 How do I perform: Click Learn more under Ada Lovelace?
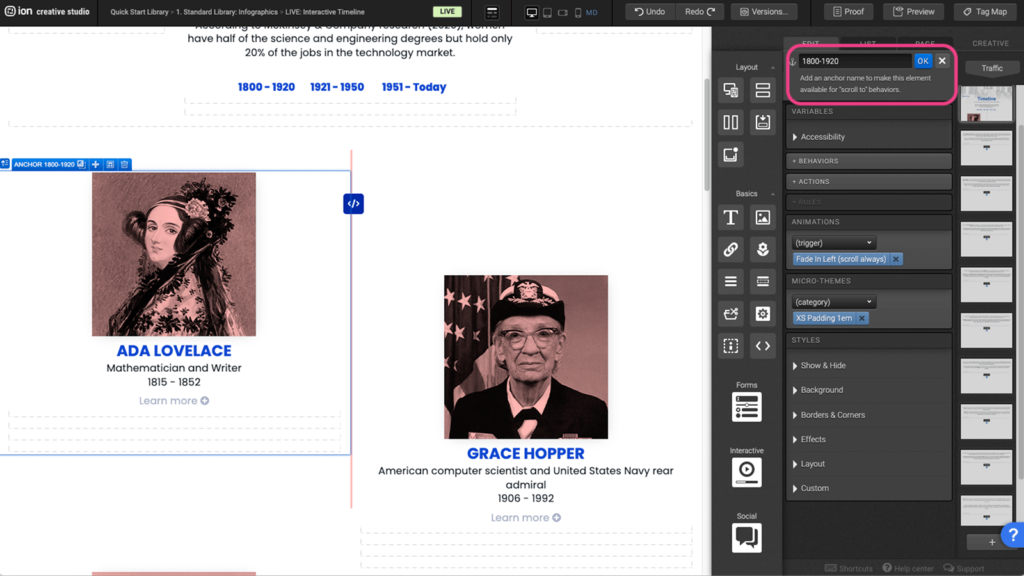coord(174,401)
